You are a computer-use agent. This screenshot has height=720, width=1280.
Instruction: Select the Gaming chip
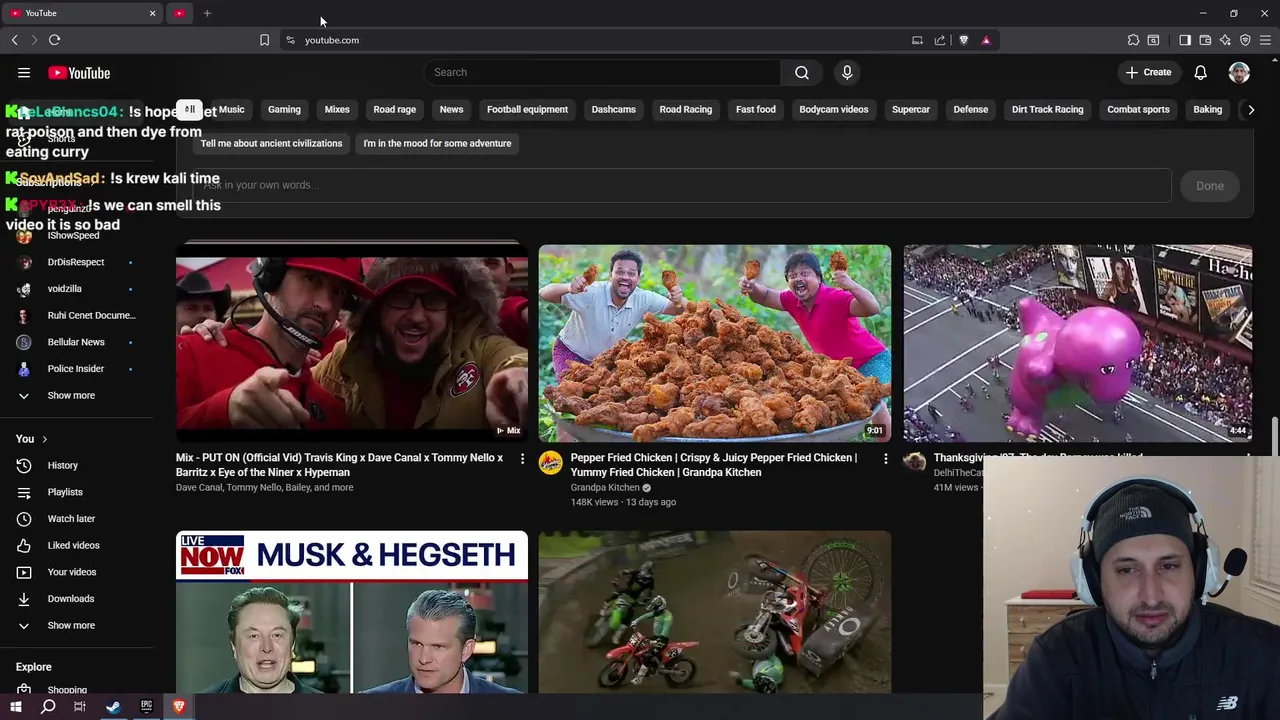pos(284,109)
